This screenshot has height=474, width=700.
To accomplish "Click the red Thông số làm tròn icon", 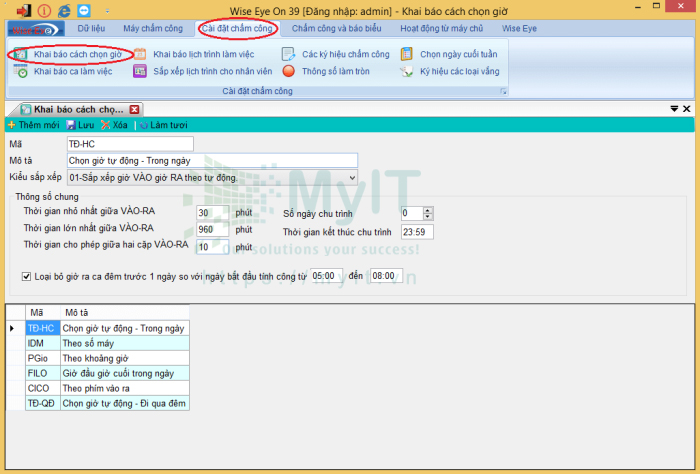I will click(x=288, y=71).
